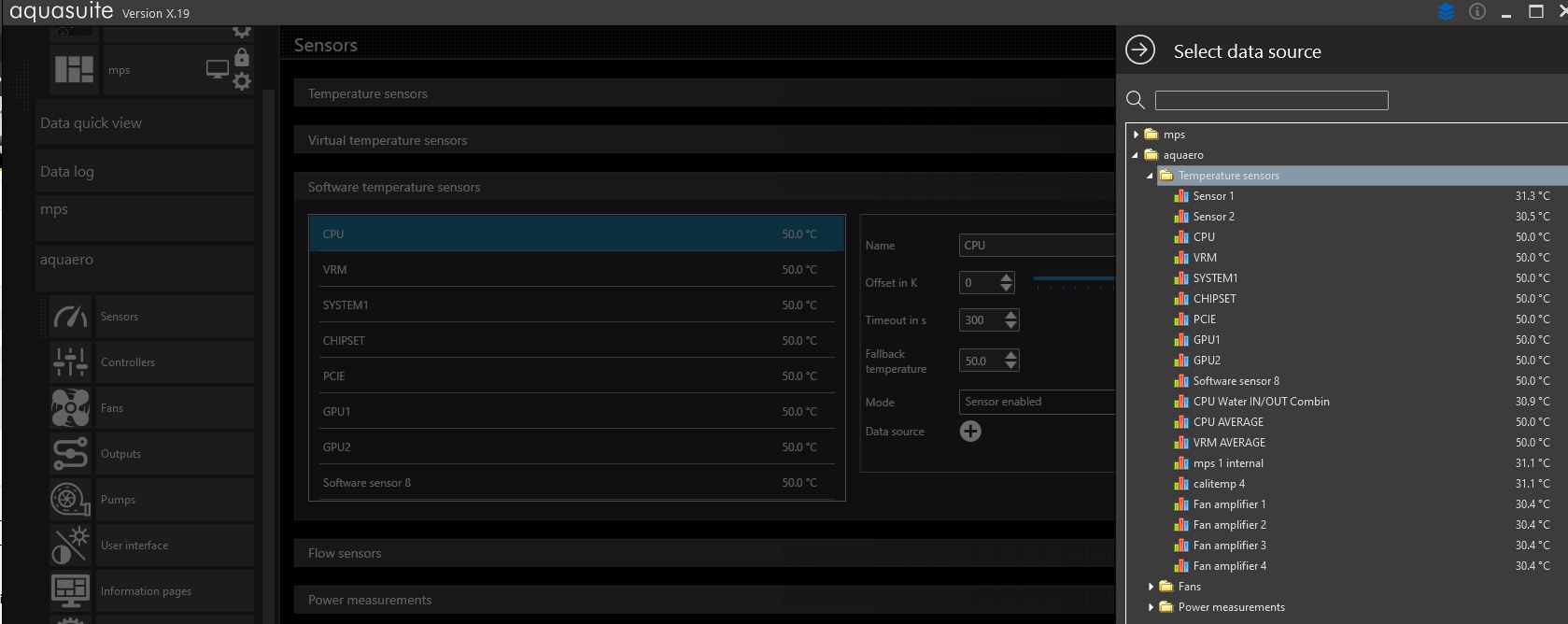Click the blue layers icon in title bar

pyautogui.click(x=1446, y=12)
